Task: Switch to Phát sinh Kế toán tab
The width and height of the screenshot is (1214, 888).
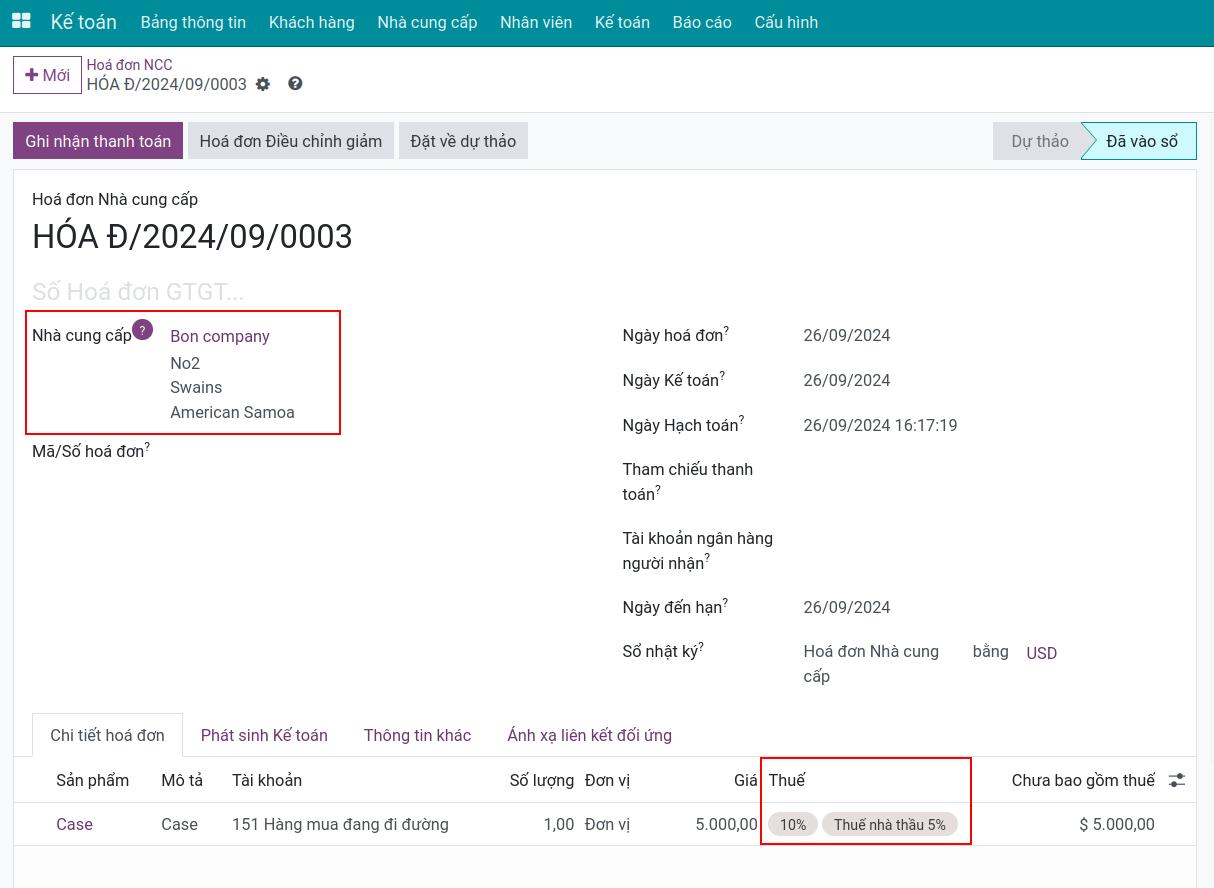Action: coord(264,735)
